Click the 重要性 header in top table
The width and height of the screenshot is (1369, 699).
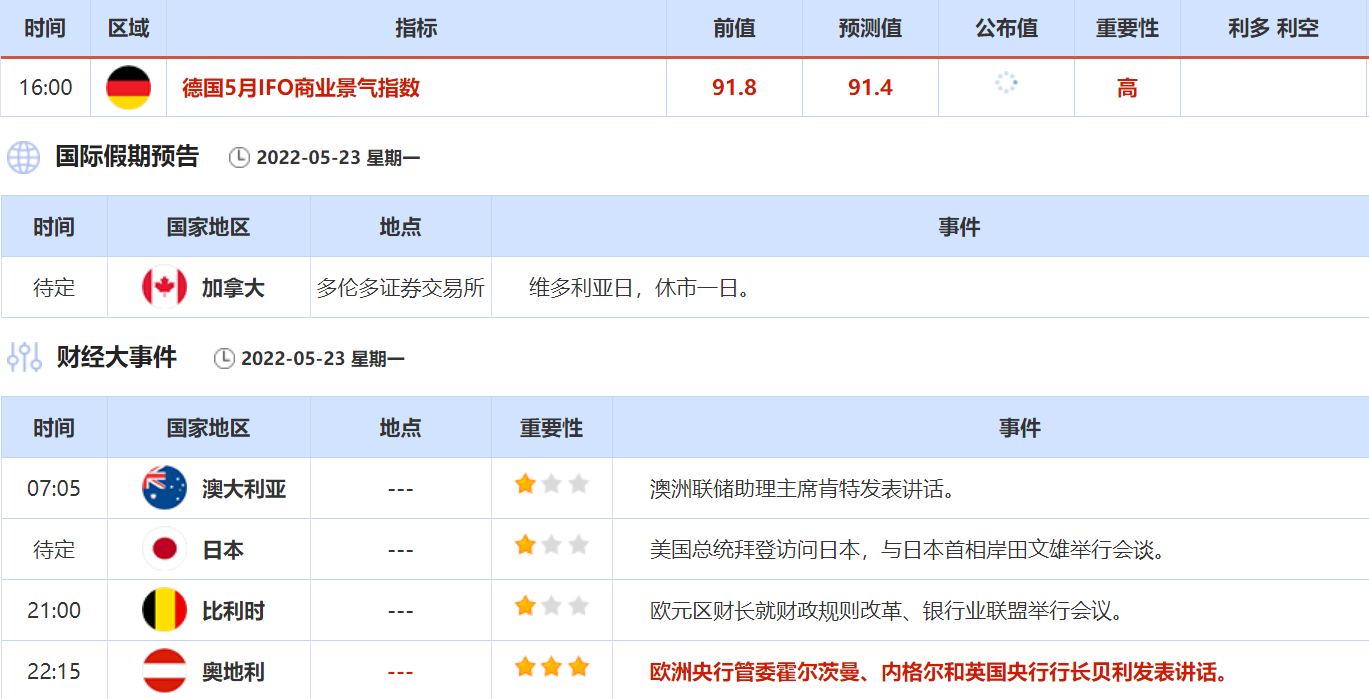coord(1127,29)
